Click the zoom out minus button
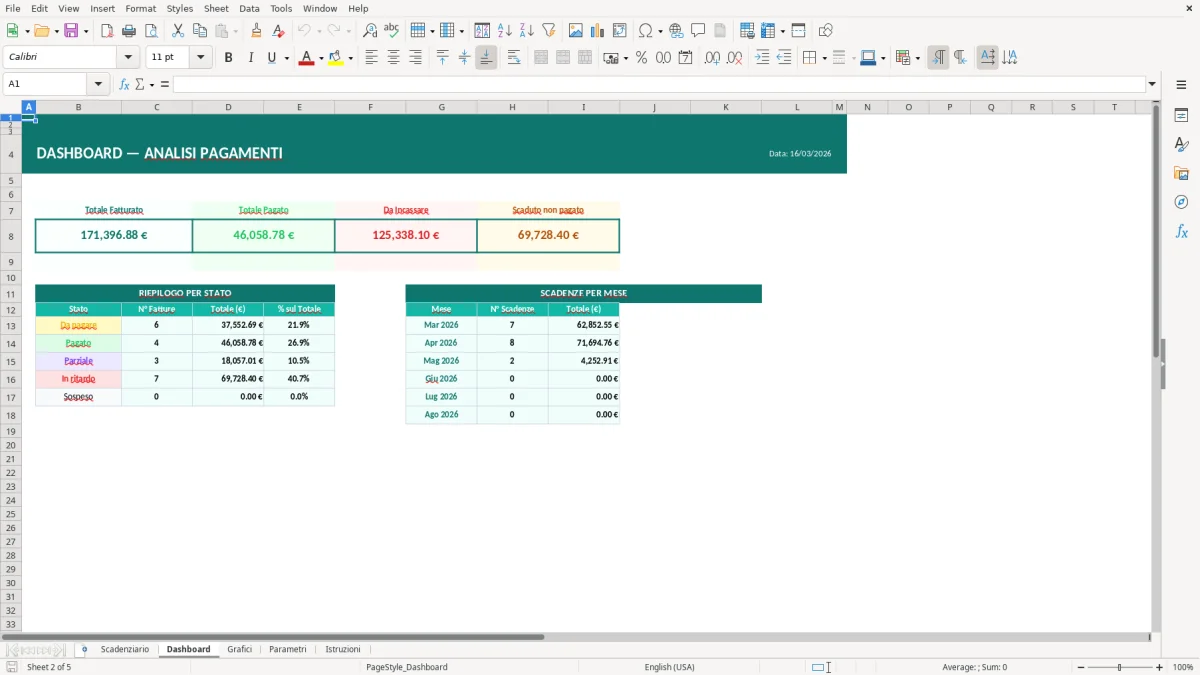This screenshot has width=1200, height=675. 1081,667
